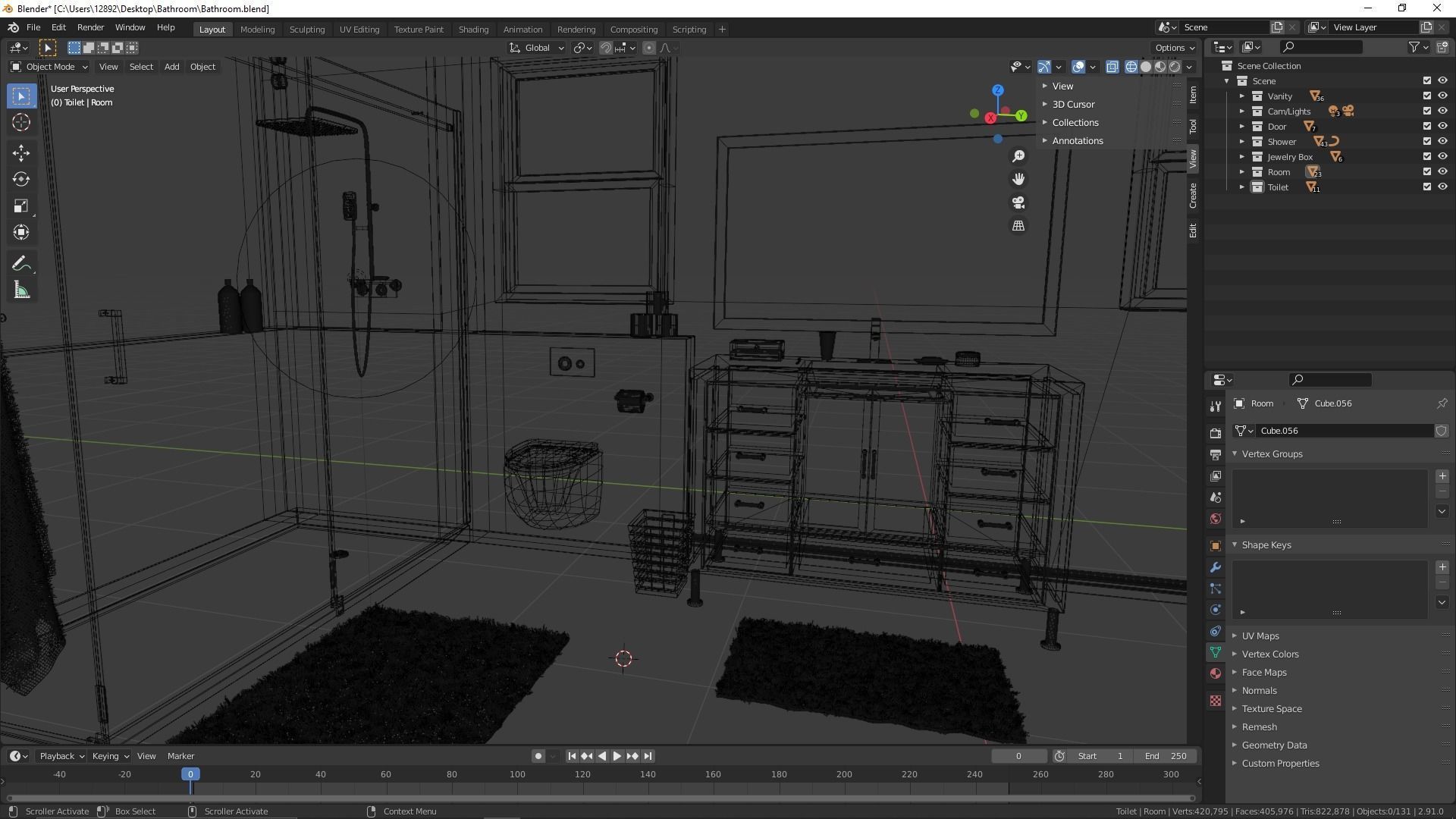The height and width of the screenshot is (819, 1456).
Task: Select the Annotate tool
Action: coord(21,264)
